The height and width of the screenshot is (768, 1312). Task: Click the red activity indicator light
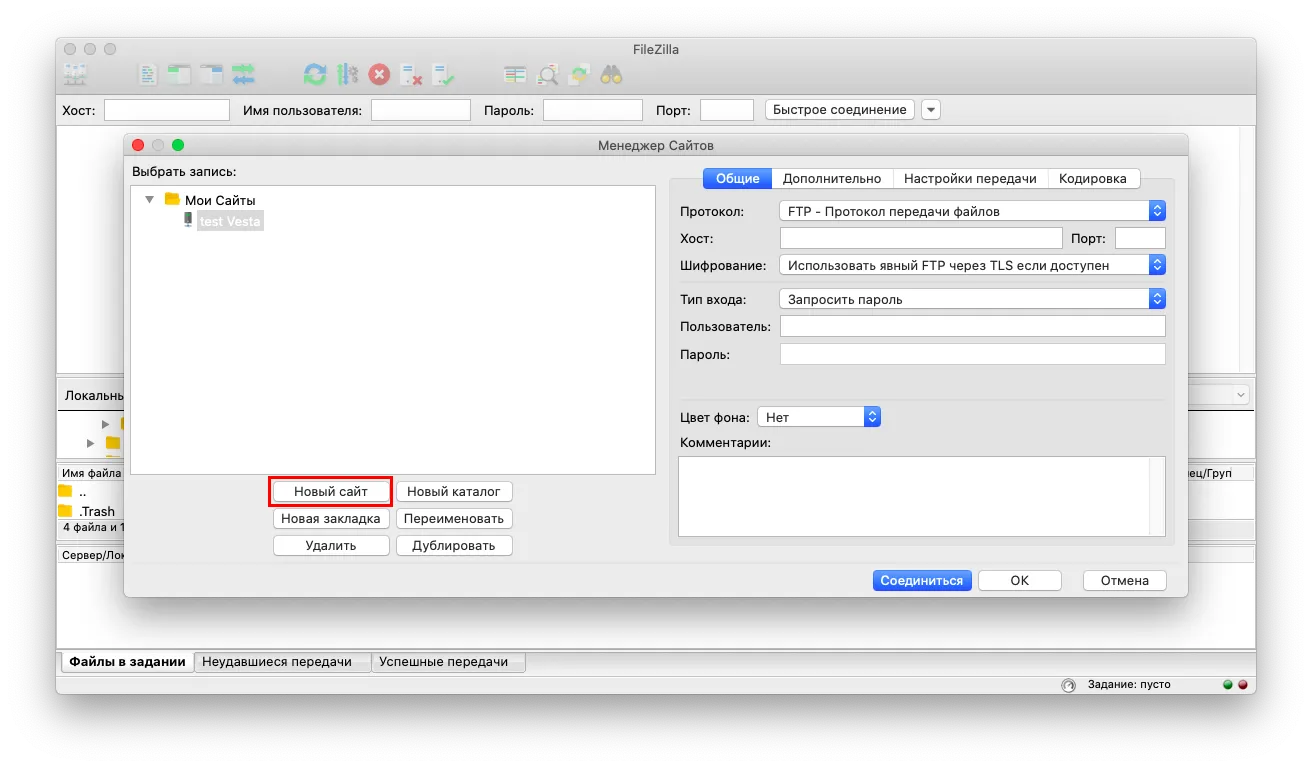(x=1243, y=685)
